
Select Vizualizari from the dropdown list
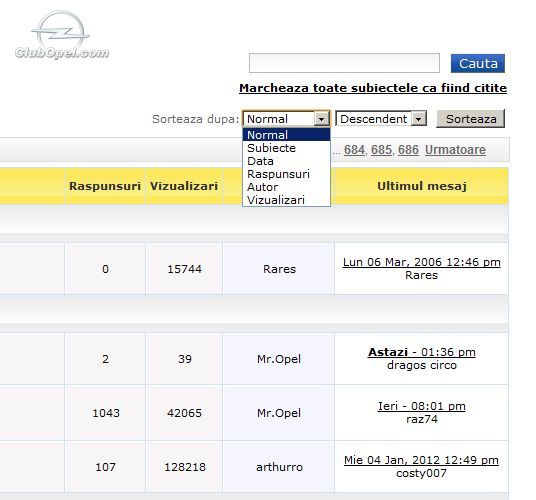point(286,200)
